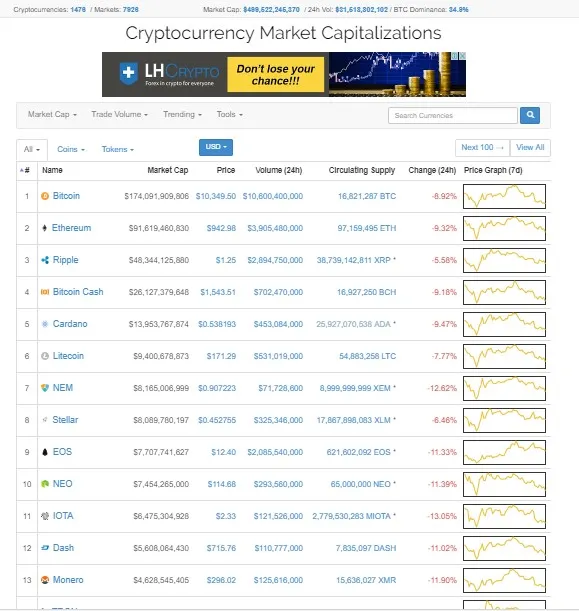Viewport: 579px width, 611px height.
Task: Click the Bitcoin coin icon
Action: [x=45, y=196]
